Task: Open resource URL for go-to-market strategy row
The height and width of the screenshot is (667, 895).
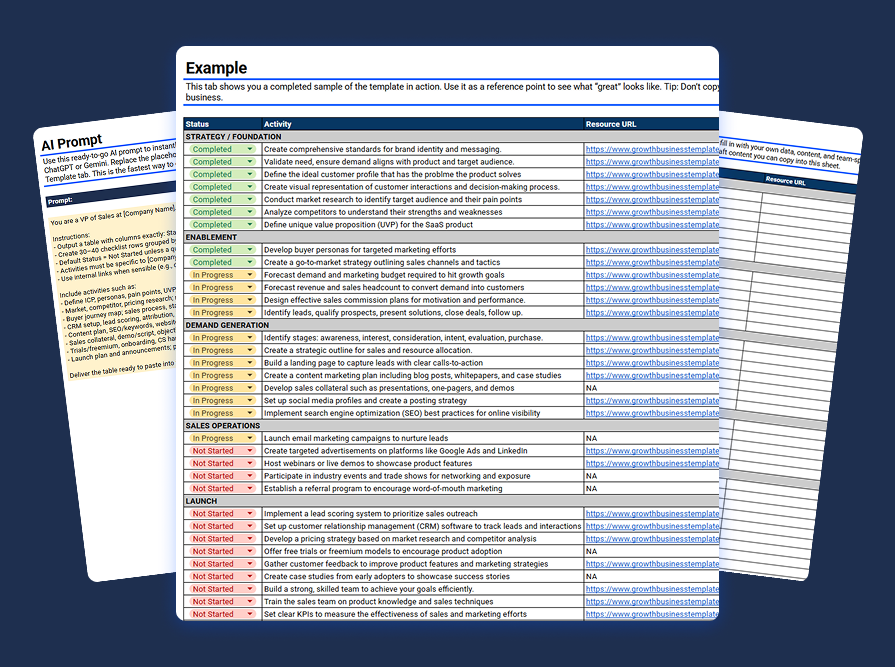Action: pyautogui.click(x=652, y=262)
